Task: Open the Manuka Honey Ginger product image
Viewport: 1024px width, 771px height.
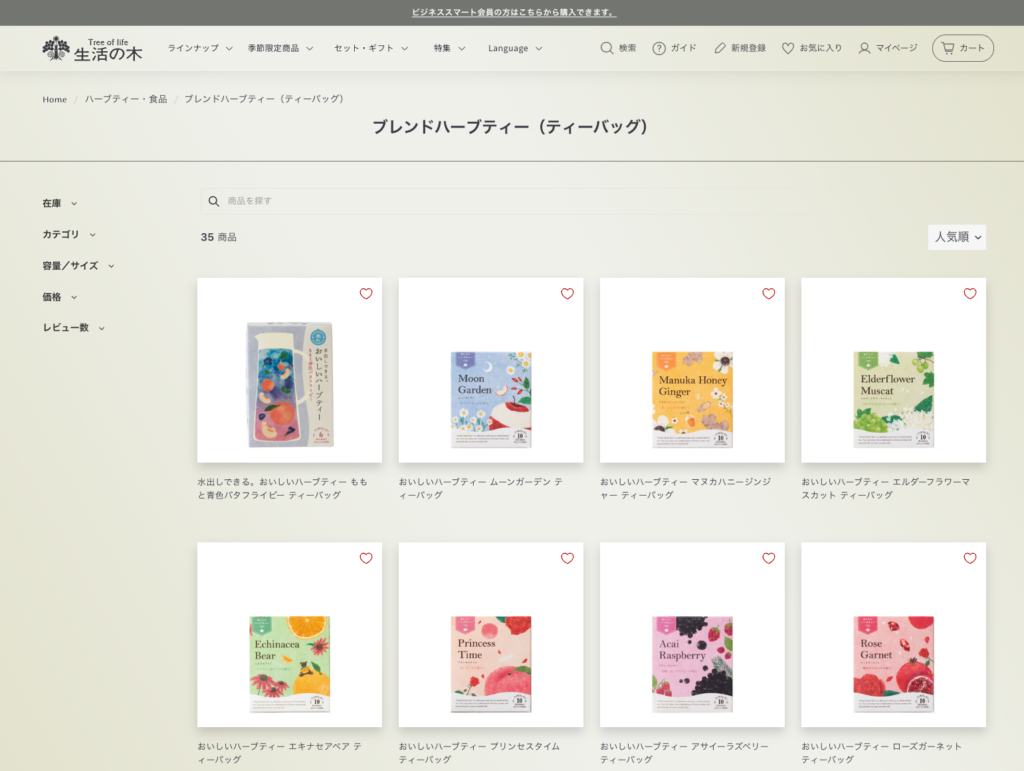Action: (692, 370)
